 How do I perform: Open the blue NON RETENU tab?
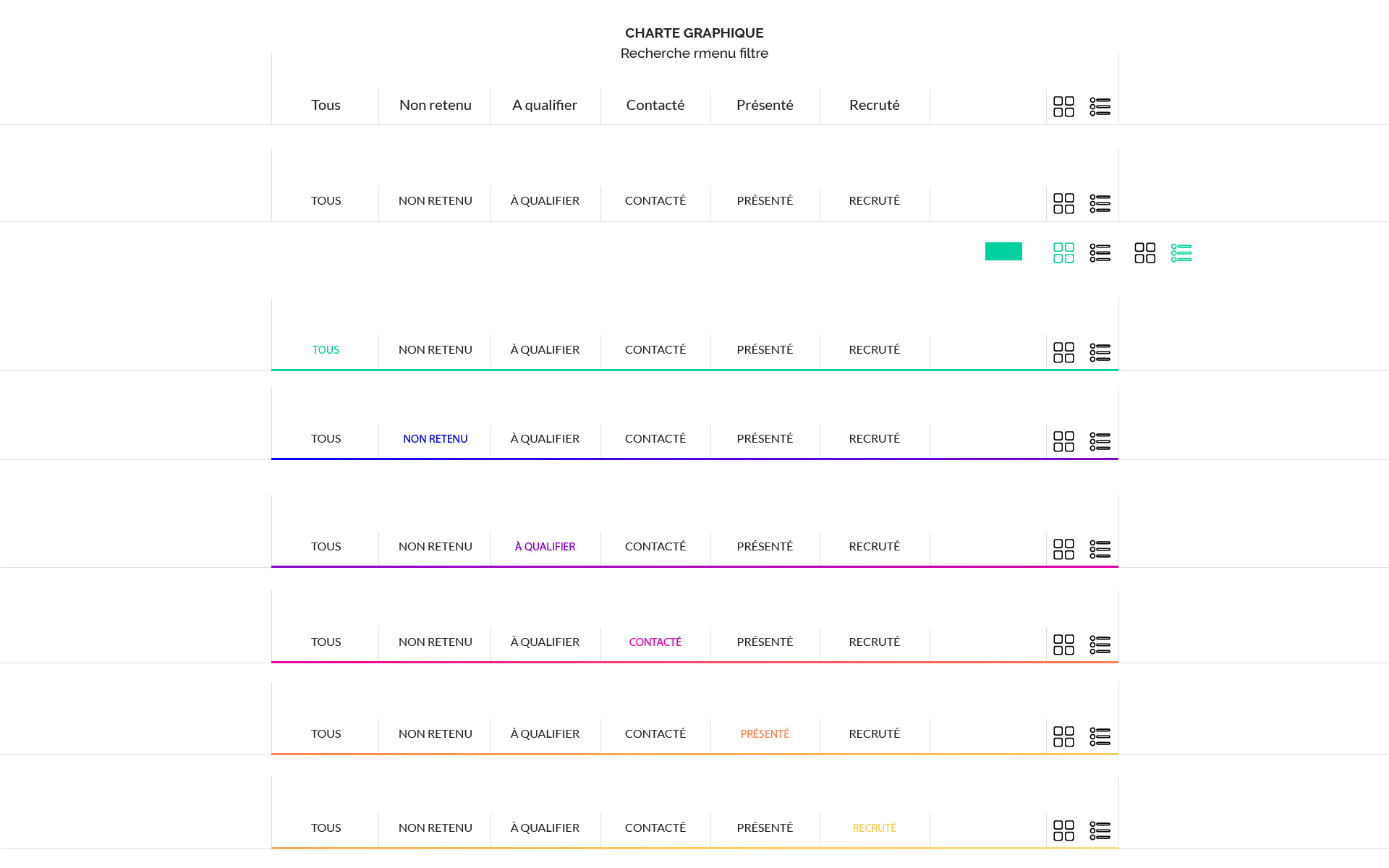tap(435, 439)
